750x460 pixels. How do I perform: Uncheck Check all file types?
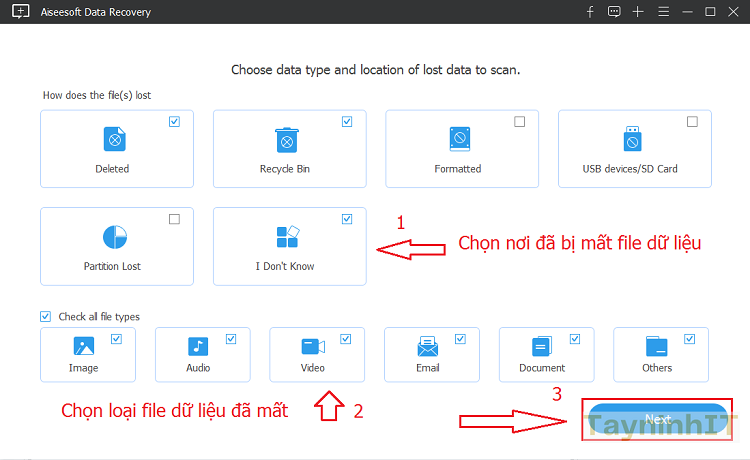click(x=45, y=317)
